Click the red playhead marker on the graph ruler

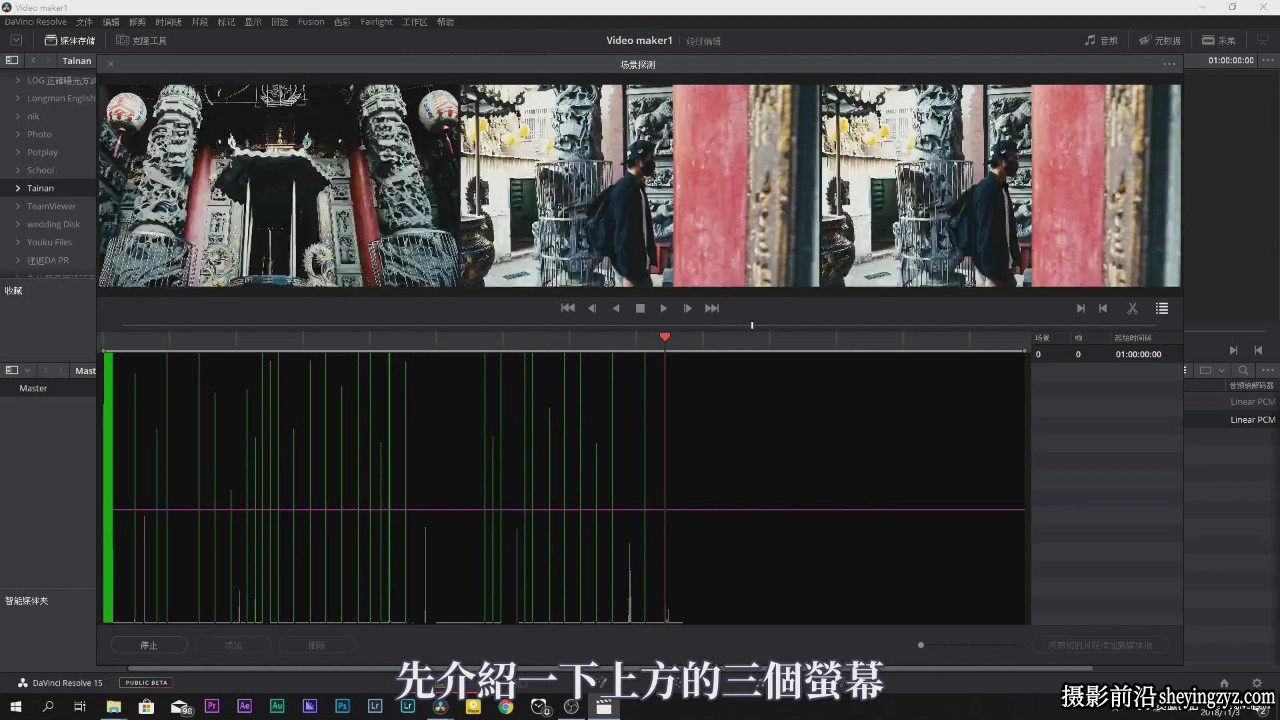(665, 337)
